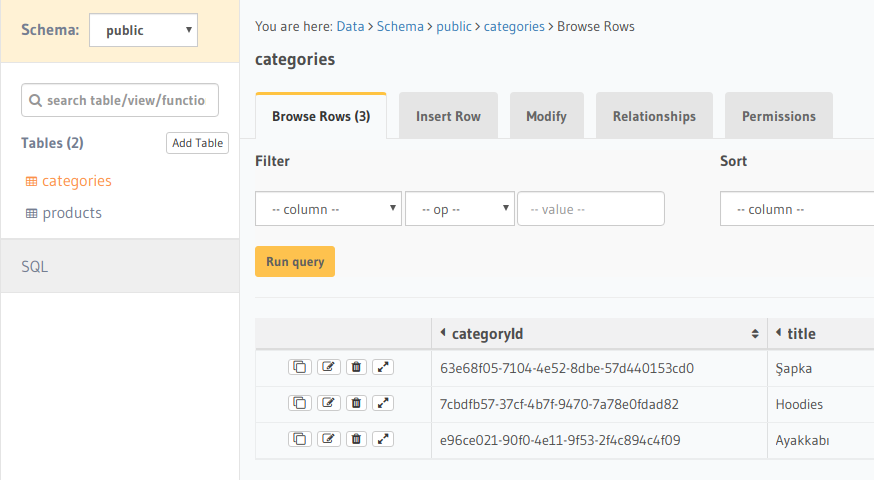This screenshot has height=480, width=874.
Task: Go to the Permissions tab
Action: click(778, 116)
